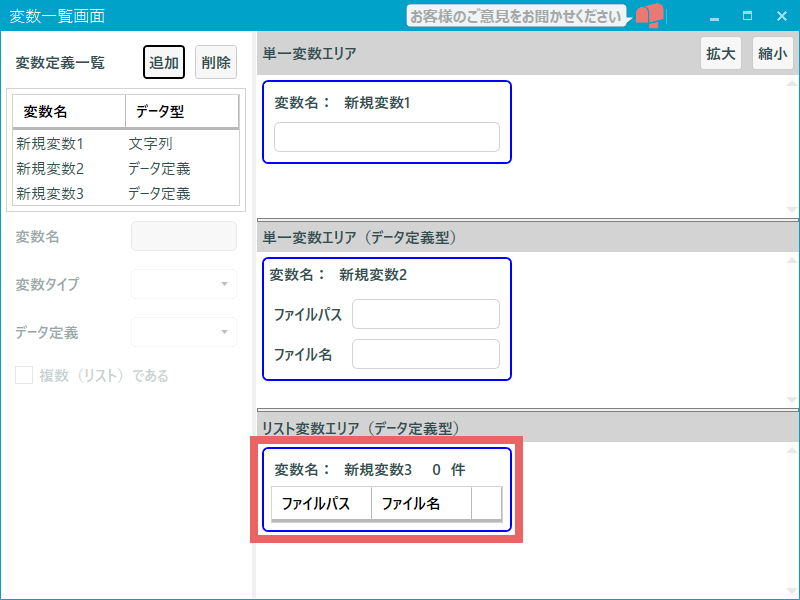Screen dimensions: 800x600
Task: Select the 新規変数1 row in variable list
Action: click(126, 143)
